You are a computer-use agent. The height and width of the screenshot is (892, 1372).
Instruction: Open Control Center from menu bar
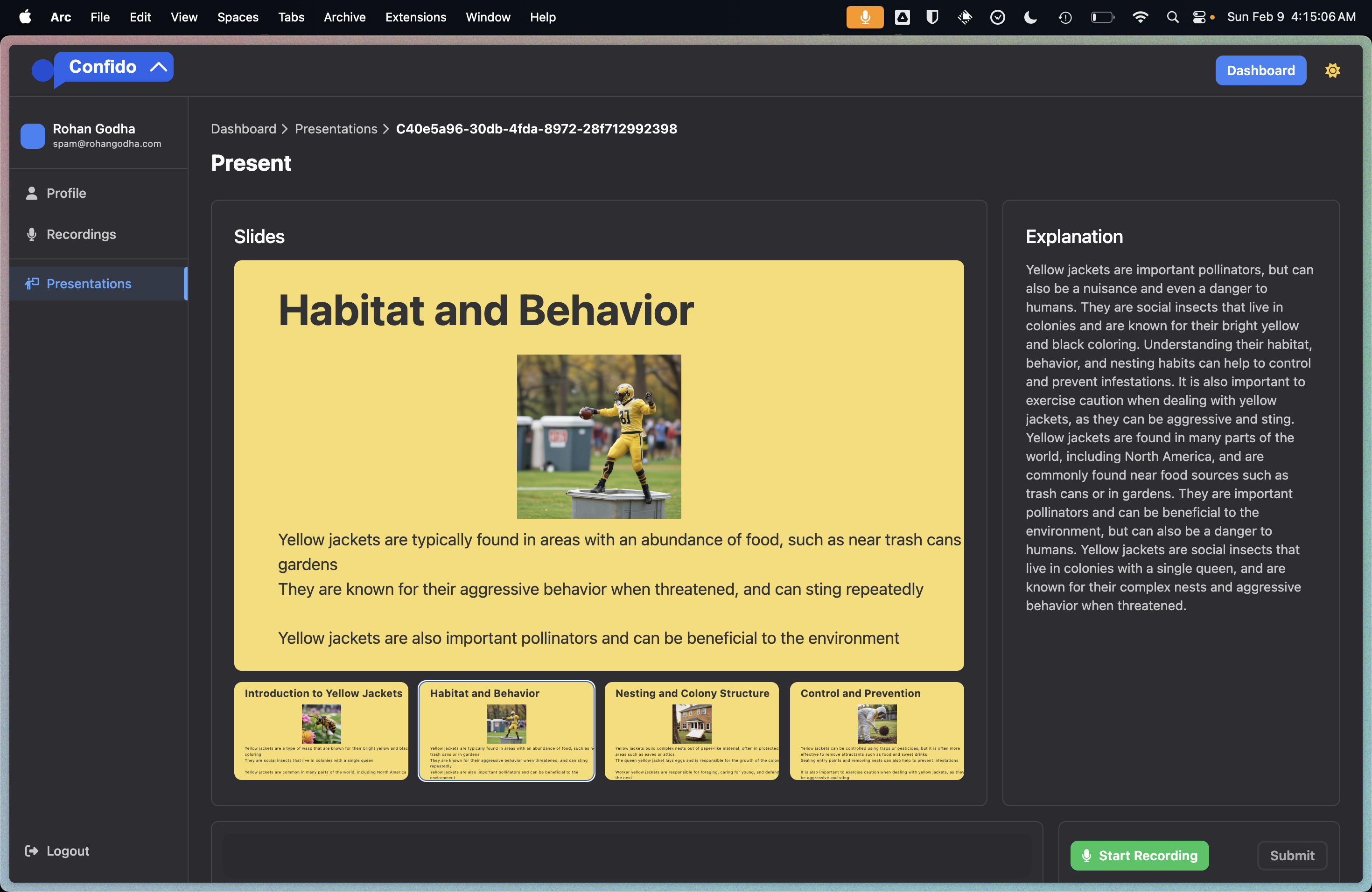tap(1199, 17)
